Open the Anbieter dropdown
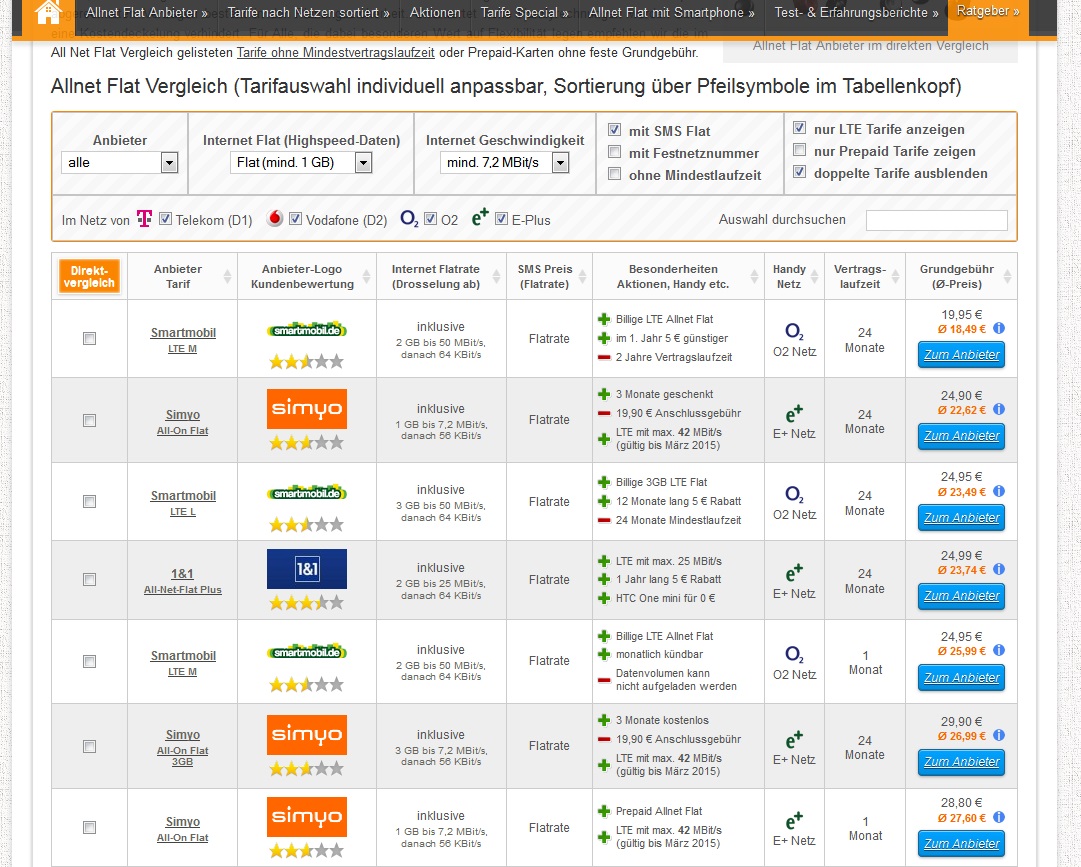The height and width of the screenshot is (867, 1081). click(x=120, y=163)
